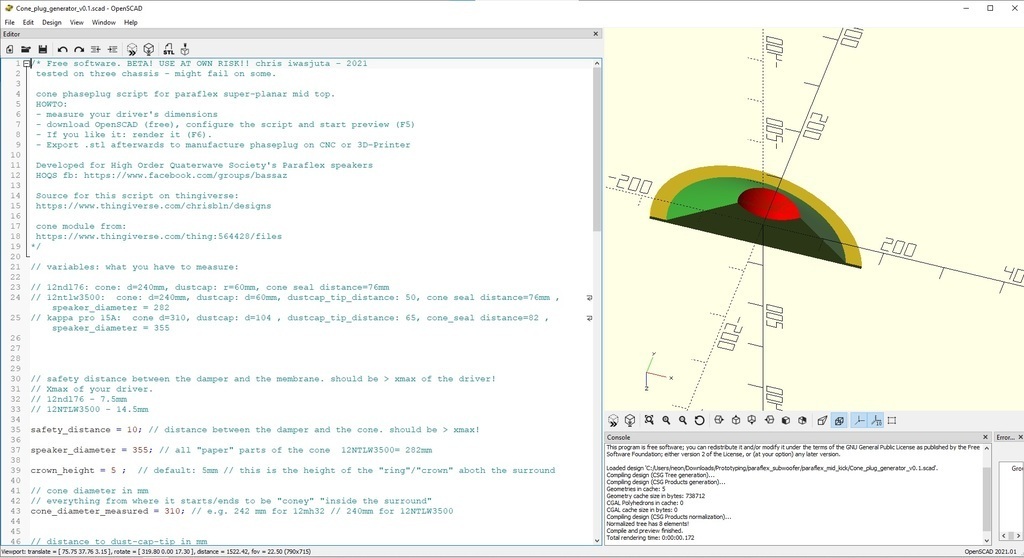Screen dimensions: 1024x558
Task: Open the Design menu
Action: pyautogui.click(x=51, y=22)
